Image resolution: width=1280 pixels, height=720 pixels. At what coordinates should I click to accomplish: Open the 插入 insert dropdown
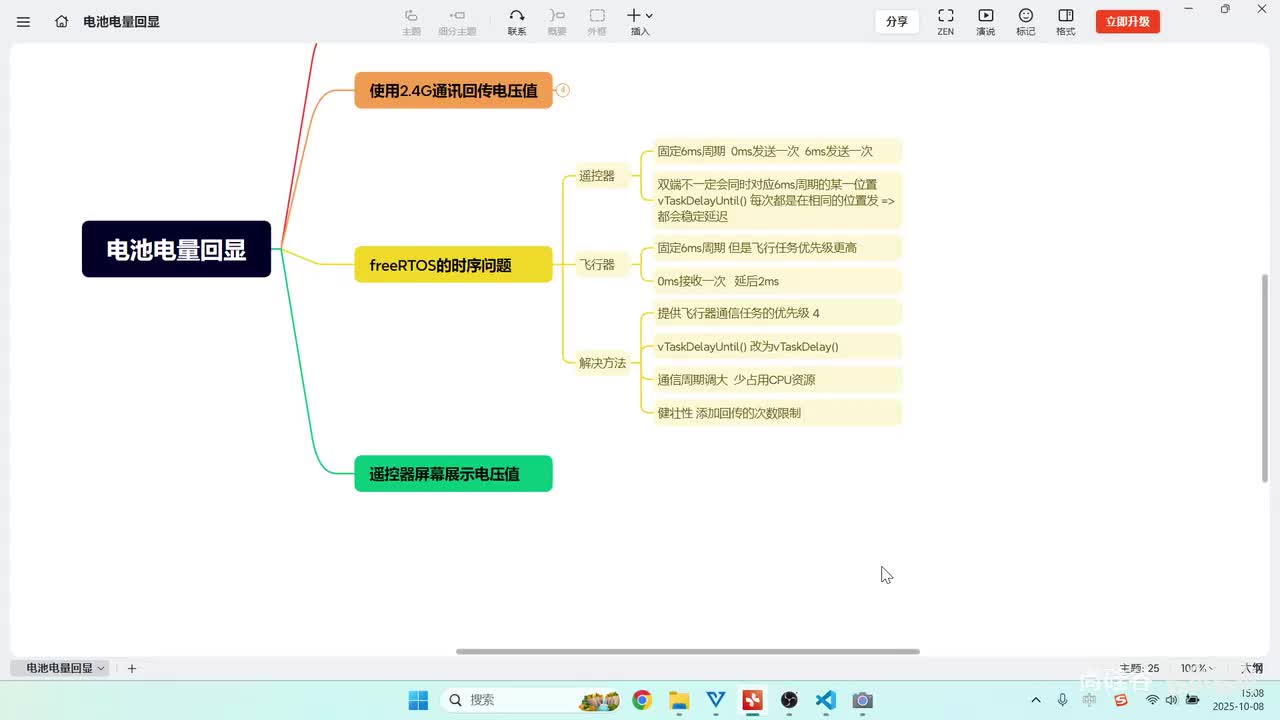click(640, 22)
